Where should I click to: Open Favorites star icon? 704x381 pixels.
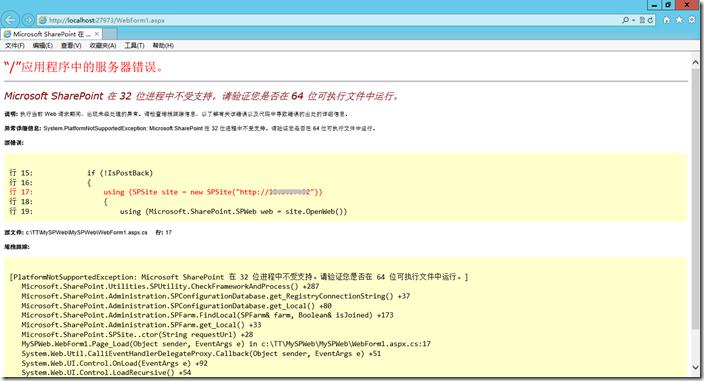click(679, 20)
